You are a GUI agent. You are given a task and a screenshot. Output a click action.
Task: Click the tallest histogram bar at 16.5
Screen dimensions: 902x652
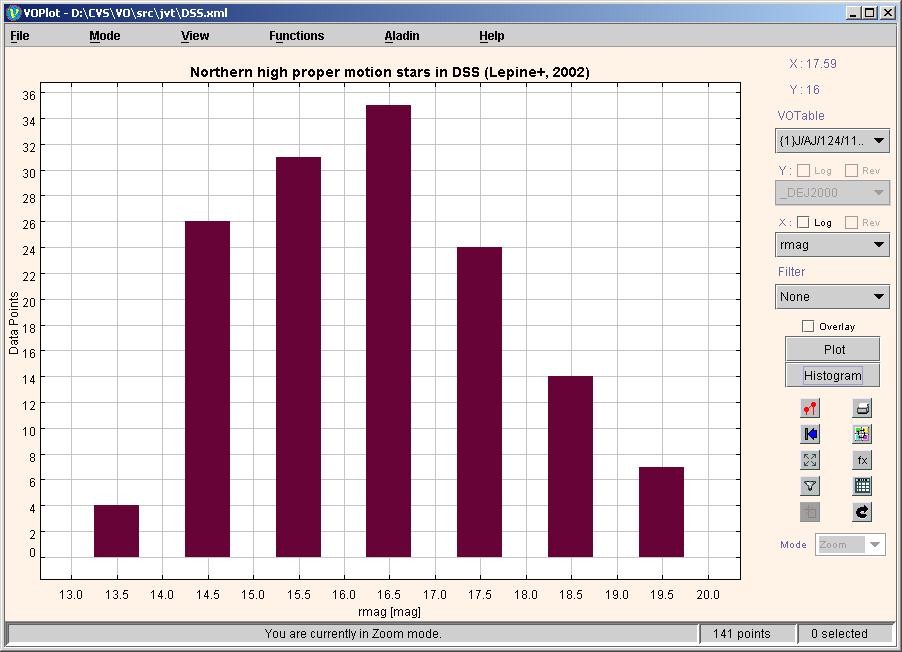(388, 330)
